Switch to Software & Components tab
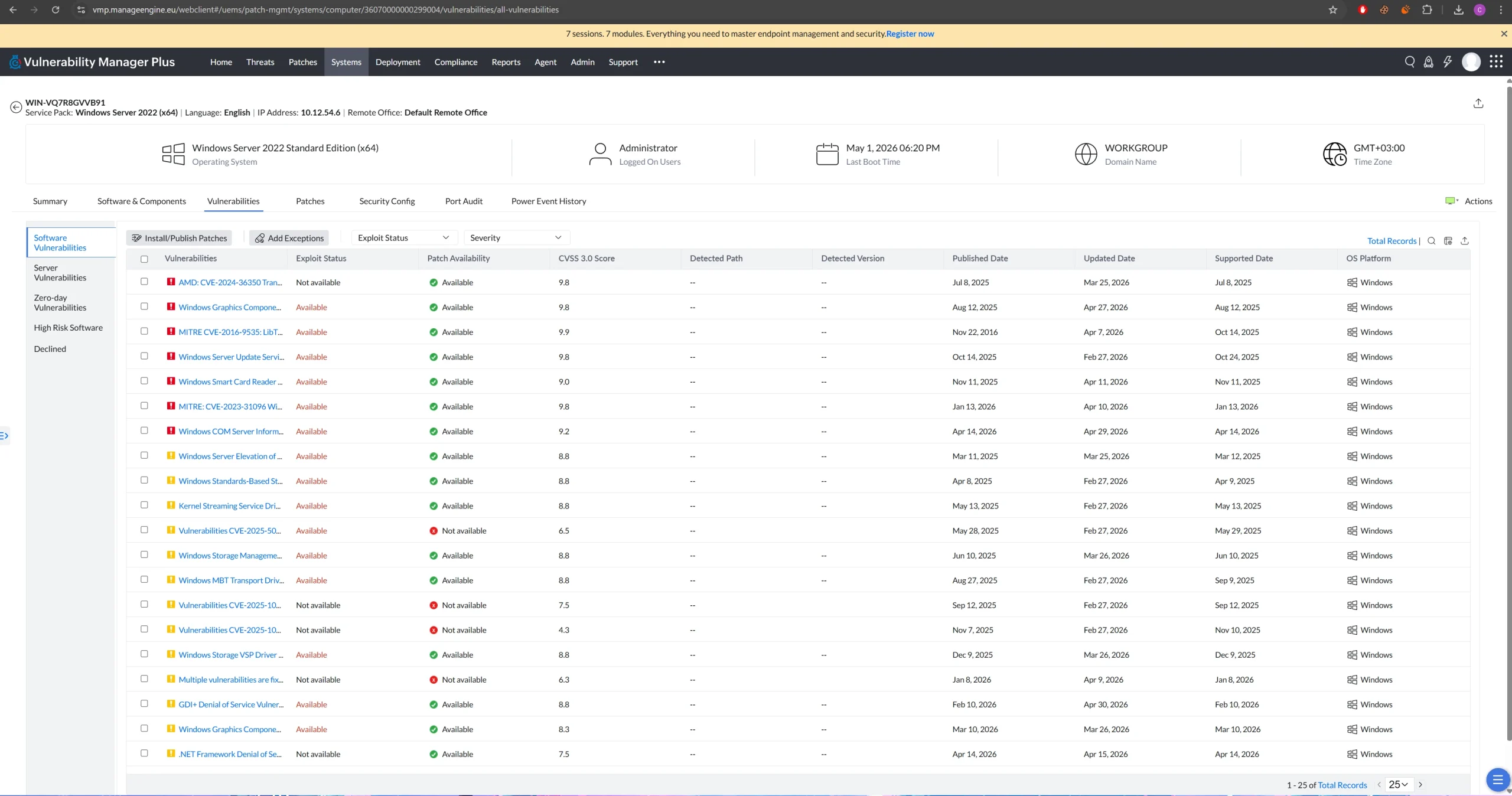The image size is (1512, 796). click(x=142, y=201)
